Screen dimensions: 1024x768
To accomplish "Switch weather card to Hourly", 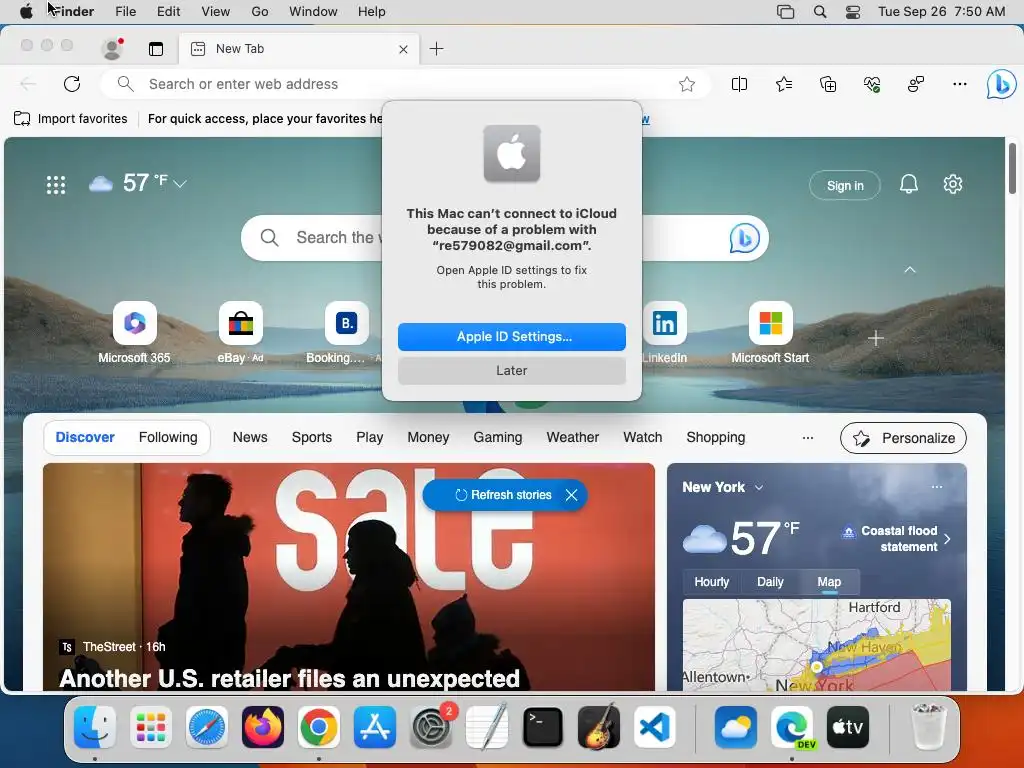I will [712, 582].
